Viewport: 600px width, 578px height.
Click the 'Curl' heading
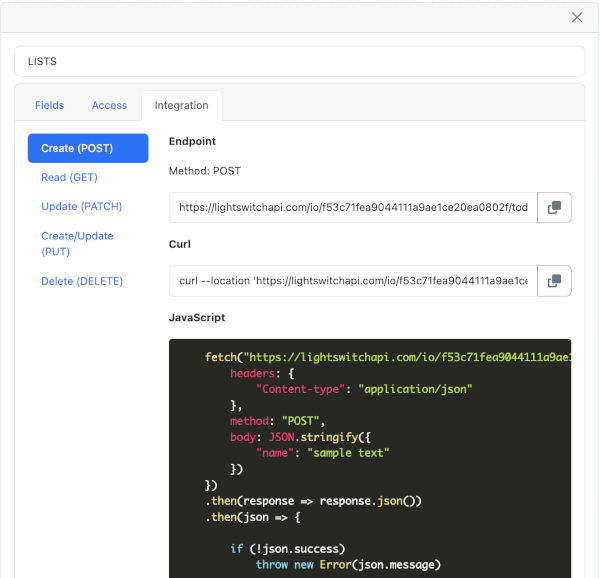click(179, 244)
